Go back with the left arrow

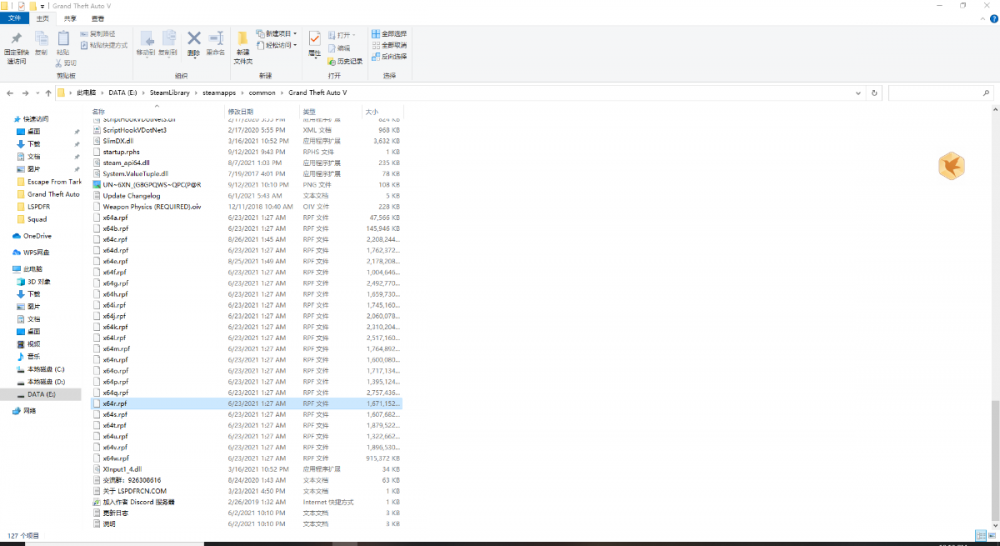click(10, 93)
